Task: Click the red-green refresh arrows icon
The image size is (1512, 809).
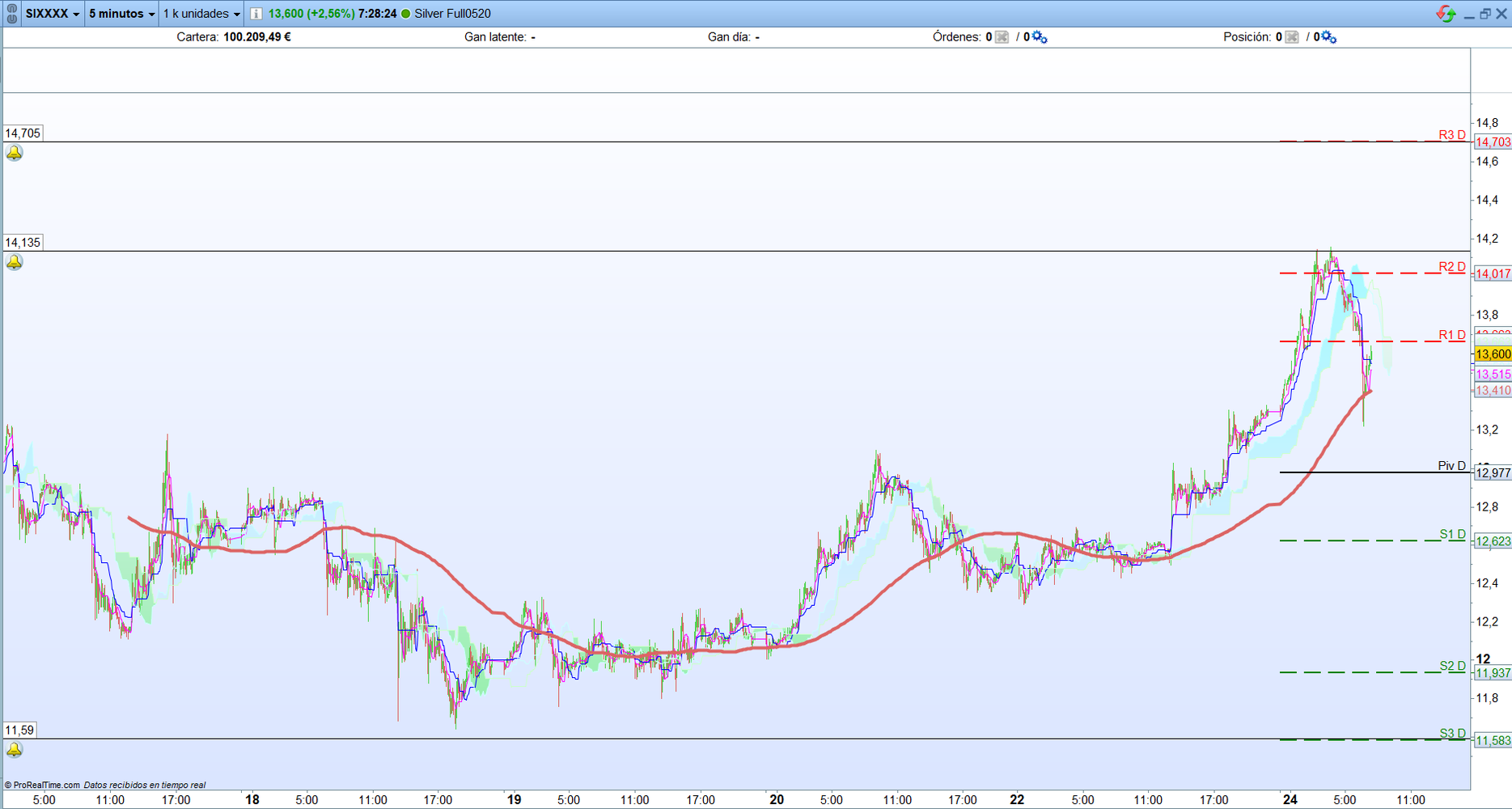Action: (x=1446, y=14)
